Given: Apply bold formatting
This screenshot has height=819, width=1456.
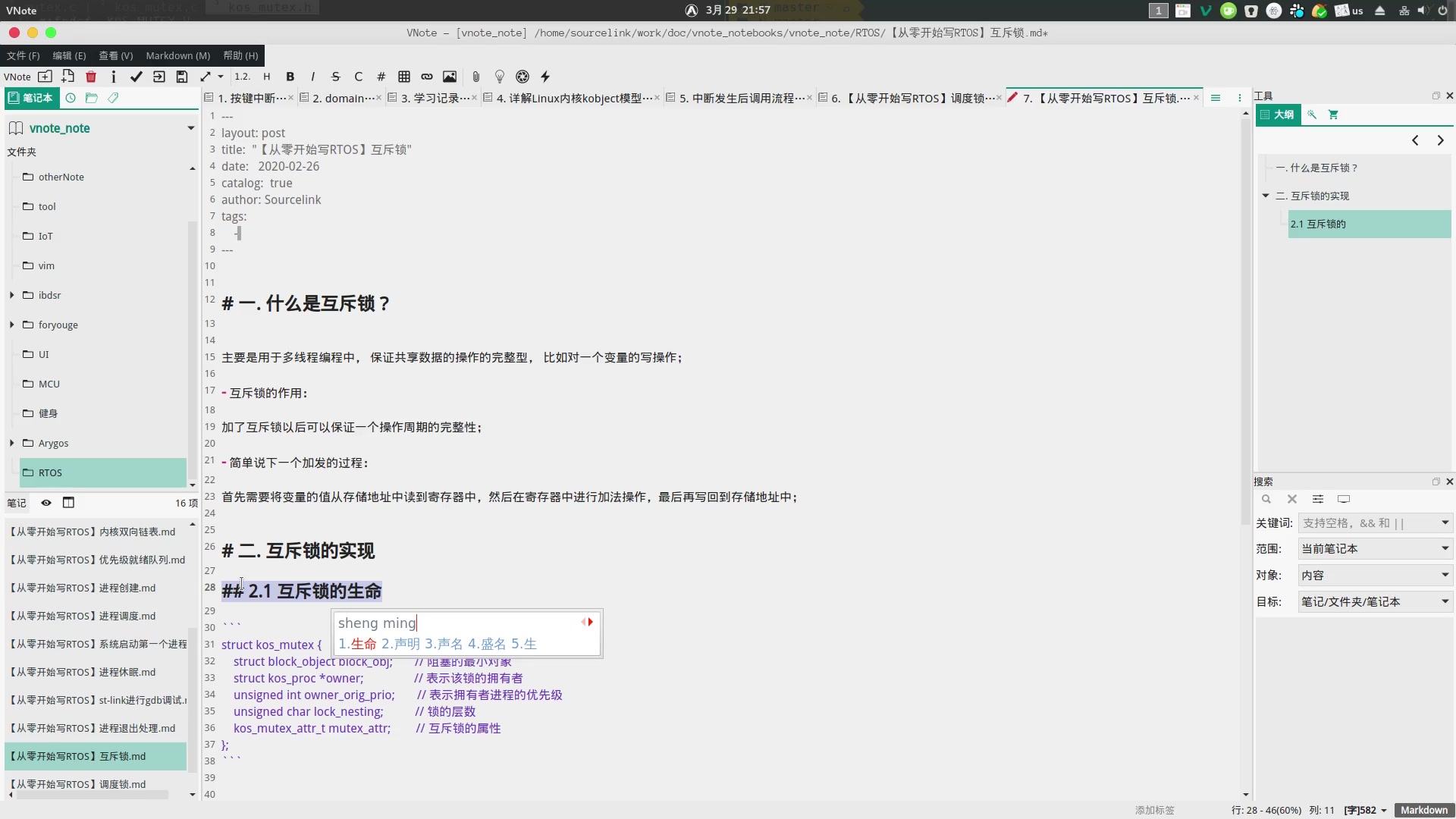Looking at the screenshot, I should click(x=290, y=77).
